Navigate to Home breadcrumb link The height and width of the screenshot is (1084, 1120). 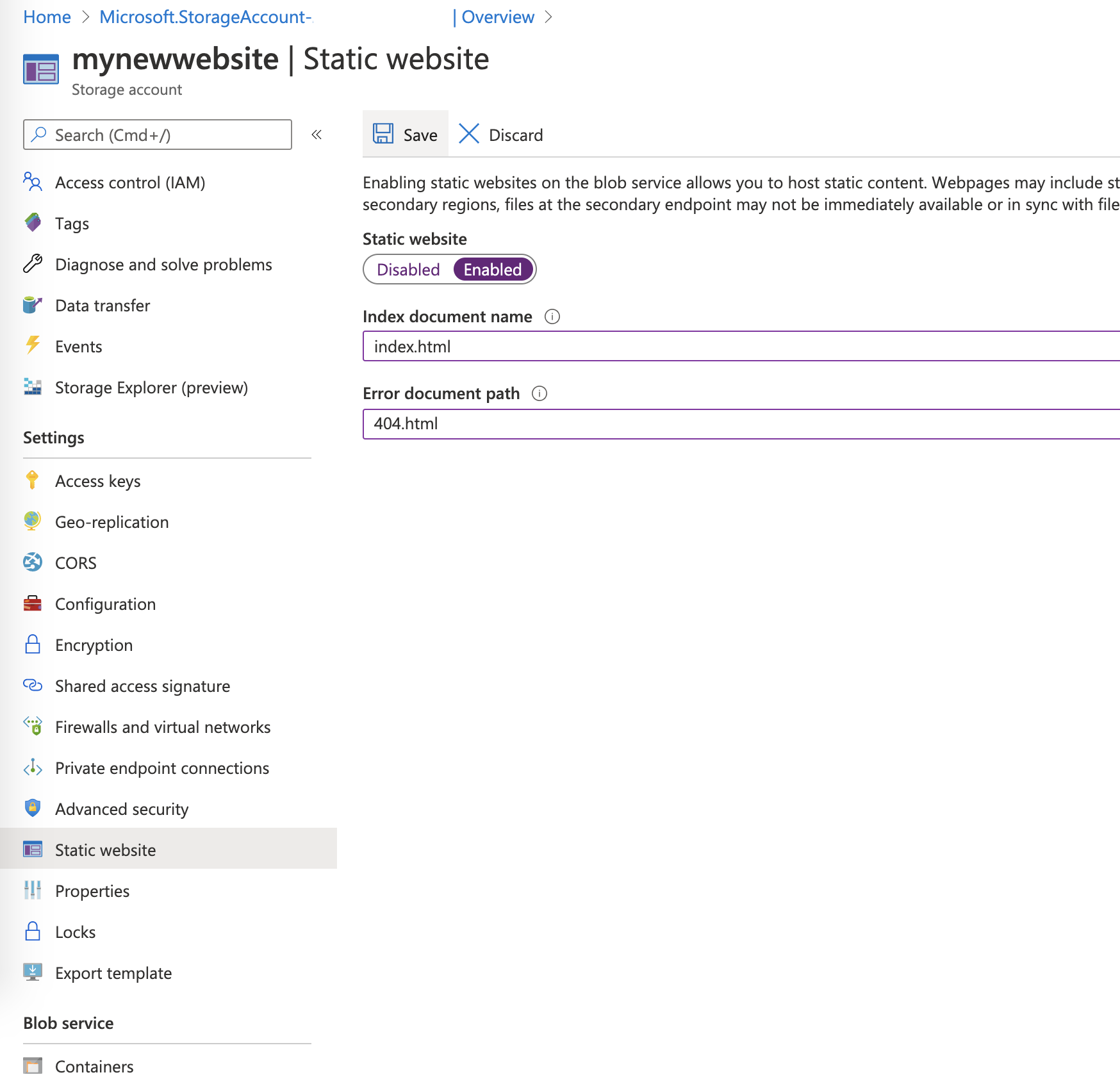tap(47, 17)
